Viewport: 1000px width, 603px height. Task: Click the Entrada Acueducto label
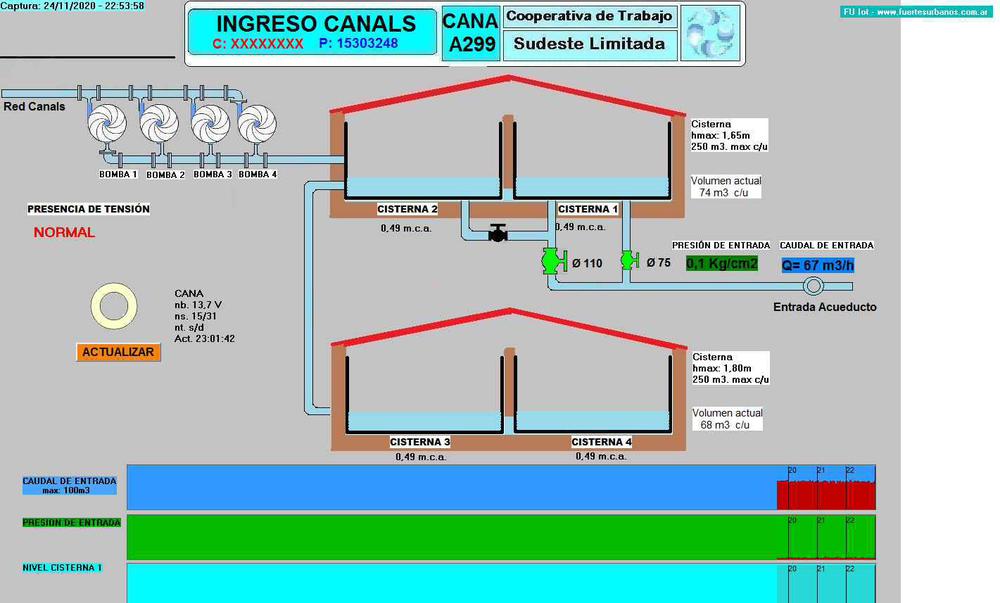[825, 307]
